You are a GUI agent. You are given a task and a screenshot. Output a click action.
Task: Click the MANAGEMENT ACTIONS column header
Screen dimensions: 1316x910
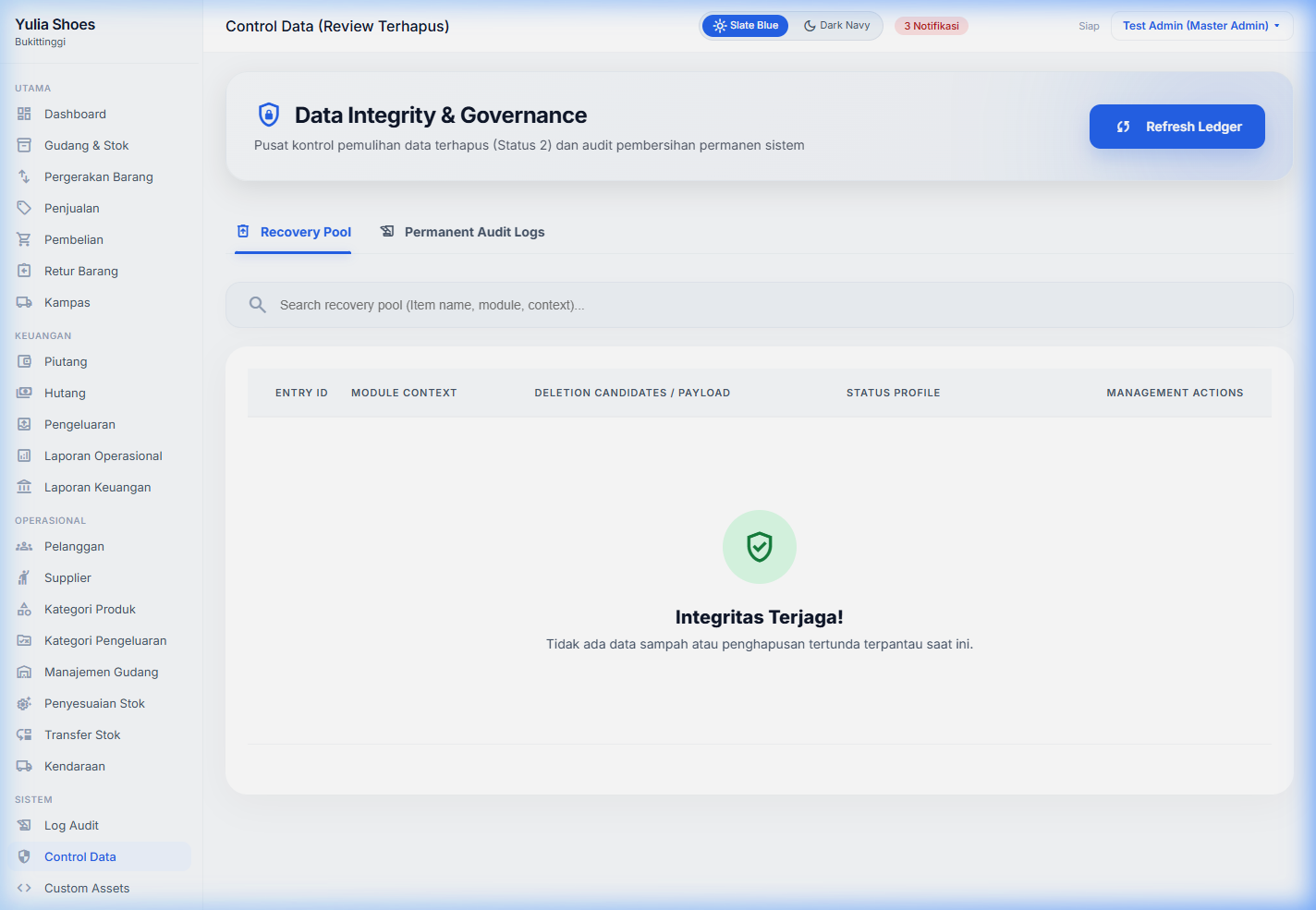(1175, 393)
